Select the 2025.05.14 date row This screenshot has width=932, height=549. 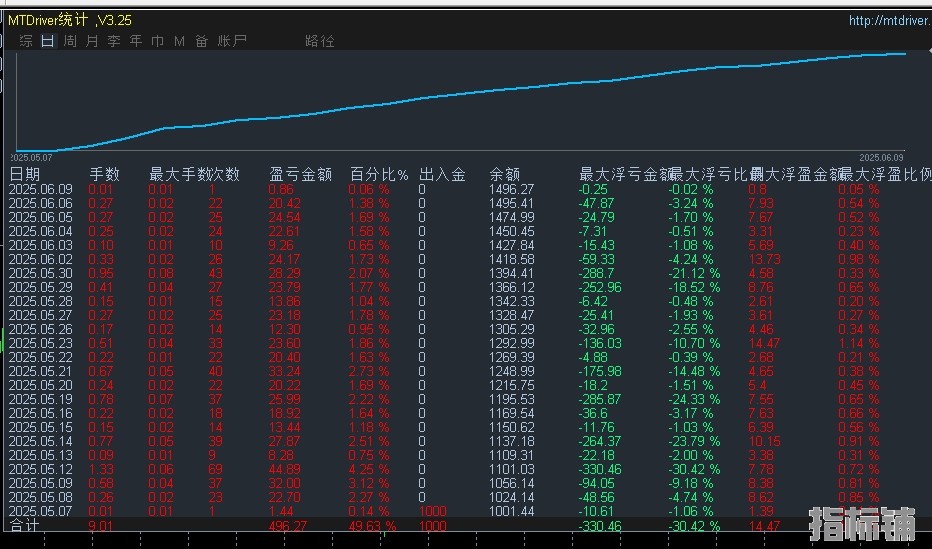click(40, 441)
